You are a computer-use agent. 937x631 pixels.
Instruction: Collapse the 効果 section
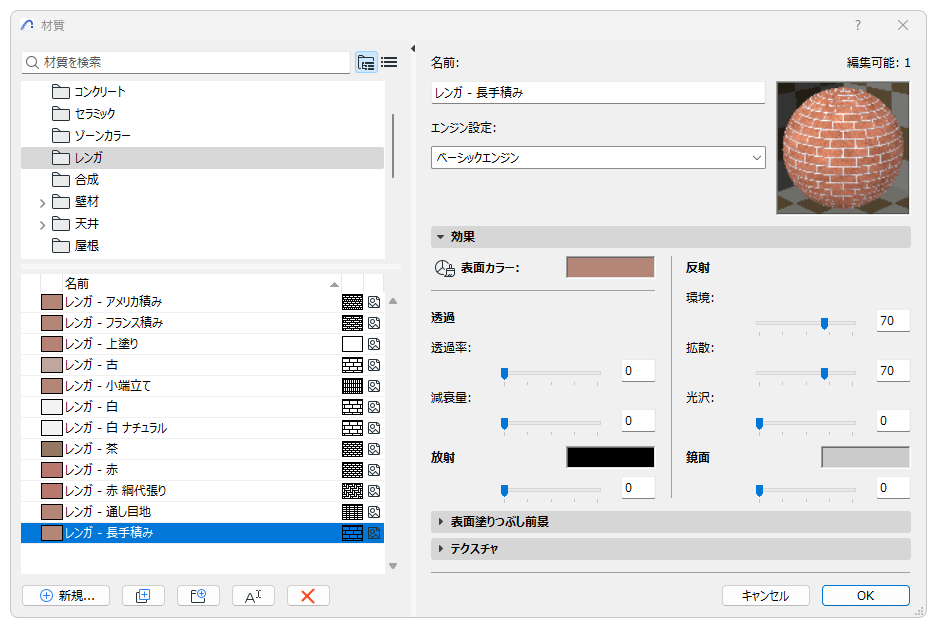(x=440, y=236)
